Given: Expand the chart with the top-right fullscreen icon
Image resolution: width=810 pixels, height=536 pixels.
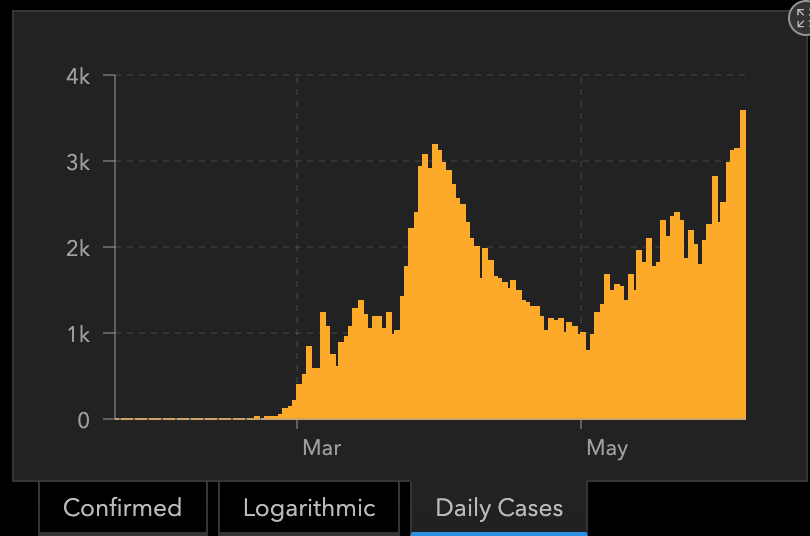Looking at the screenshot, I should tap(799, 20).
